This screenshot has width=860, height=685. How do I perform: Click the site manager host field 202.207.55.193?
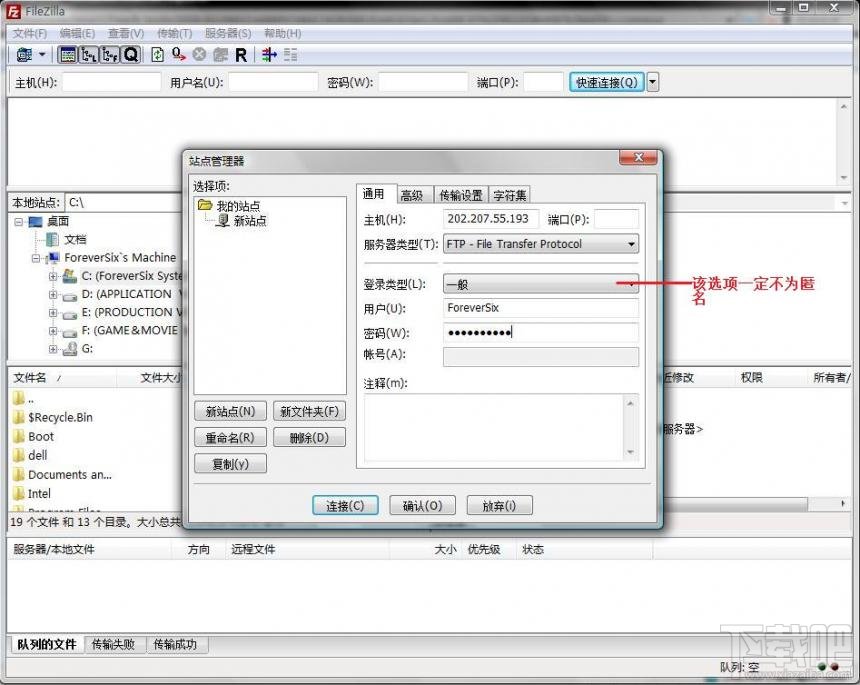[x=491, y=219]
